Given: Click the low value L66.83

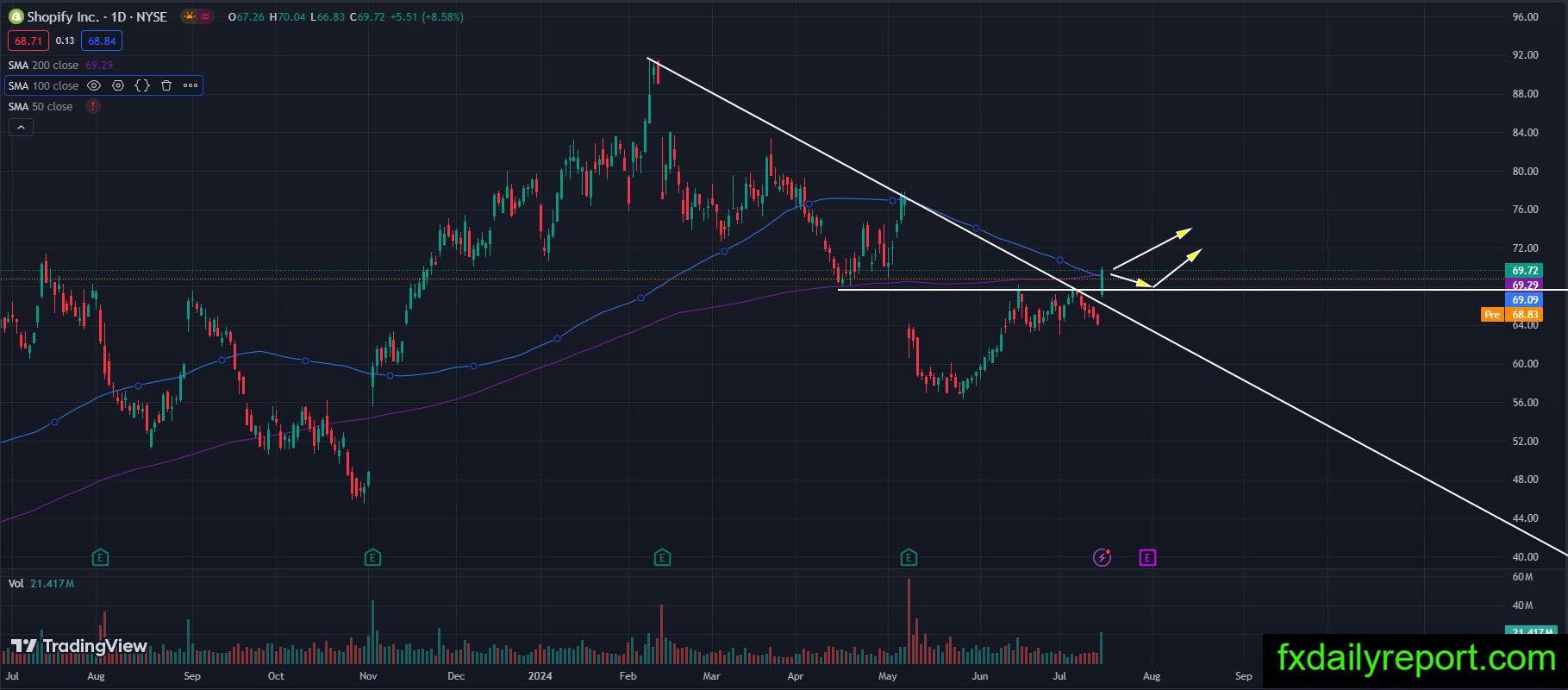Looking at the screenshot, I should click(328, 17).
